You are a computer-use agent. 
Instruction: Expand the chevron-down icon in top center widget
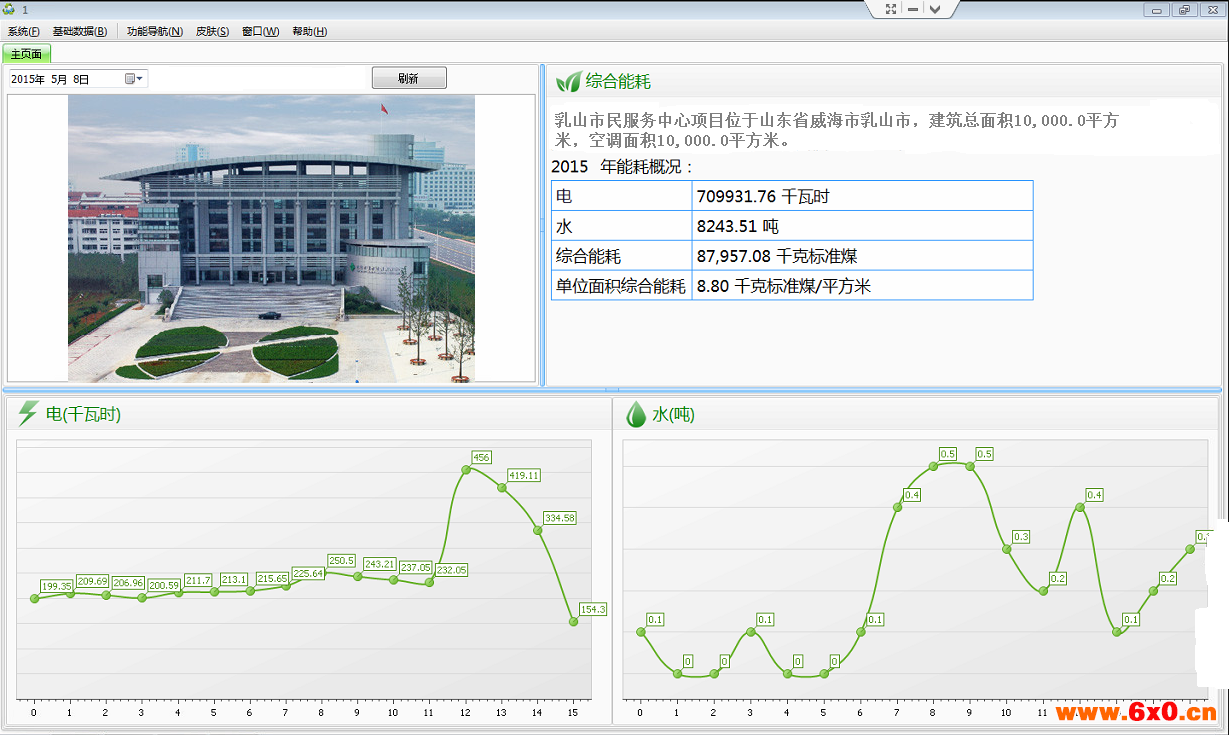click(934, 9)
